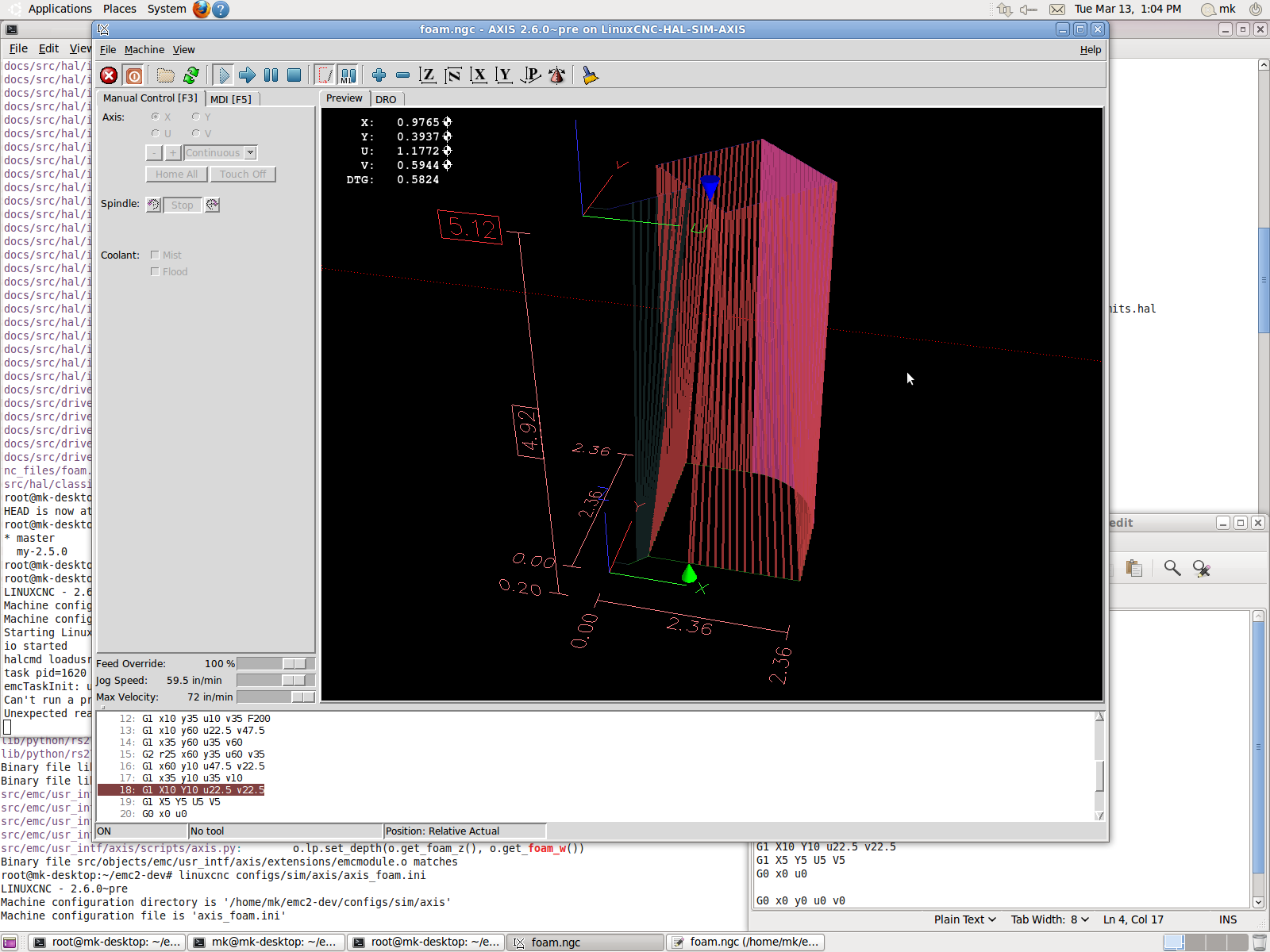1270x952 pixels.
Task: Clear live plot with broom icon
Action: tap(590, 75)
